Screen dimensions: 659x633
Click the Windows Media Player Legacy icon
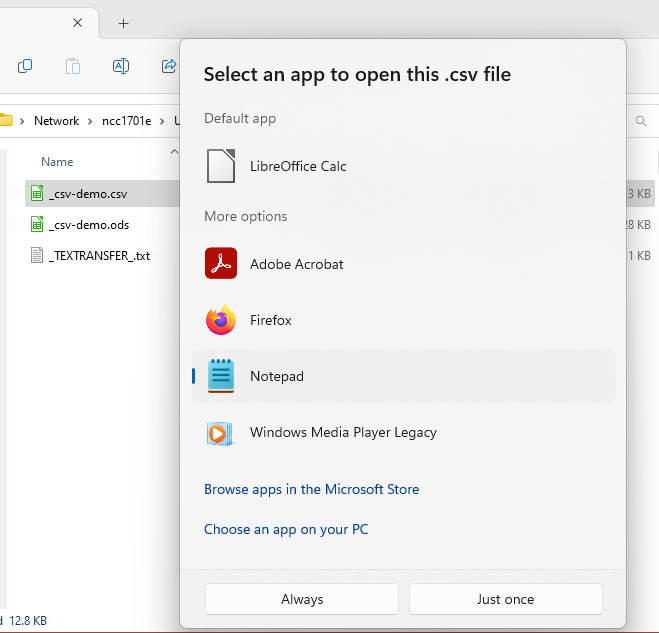(219, 433)
